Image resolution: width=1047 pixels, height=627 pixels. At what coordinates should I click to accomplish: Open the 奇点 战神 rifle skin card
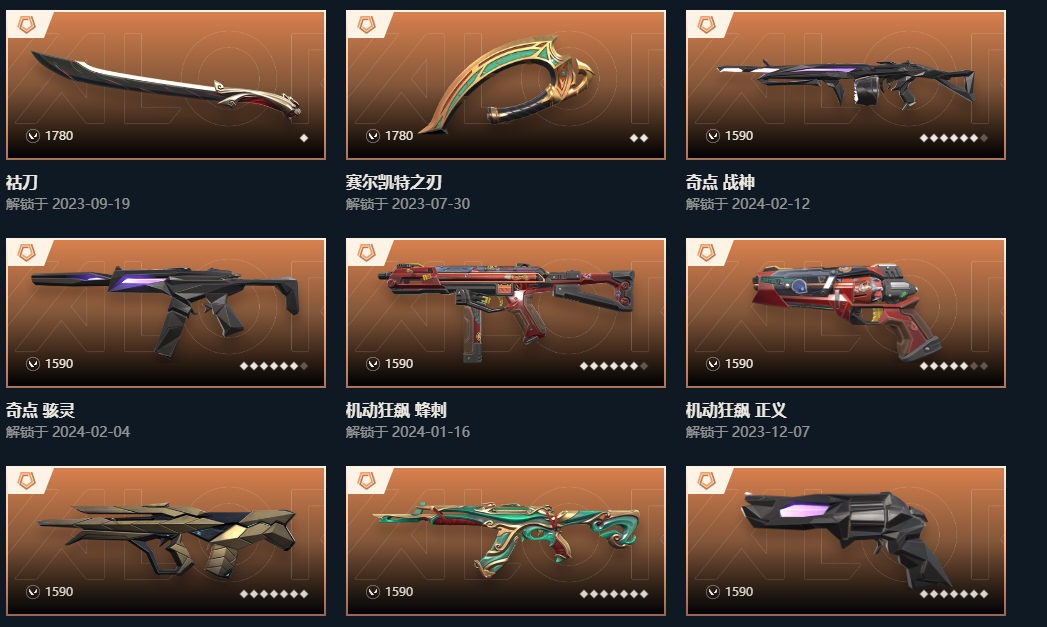point(845,85)
